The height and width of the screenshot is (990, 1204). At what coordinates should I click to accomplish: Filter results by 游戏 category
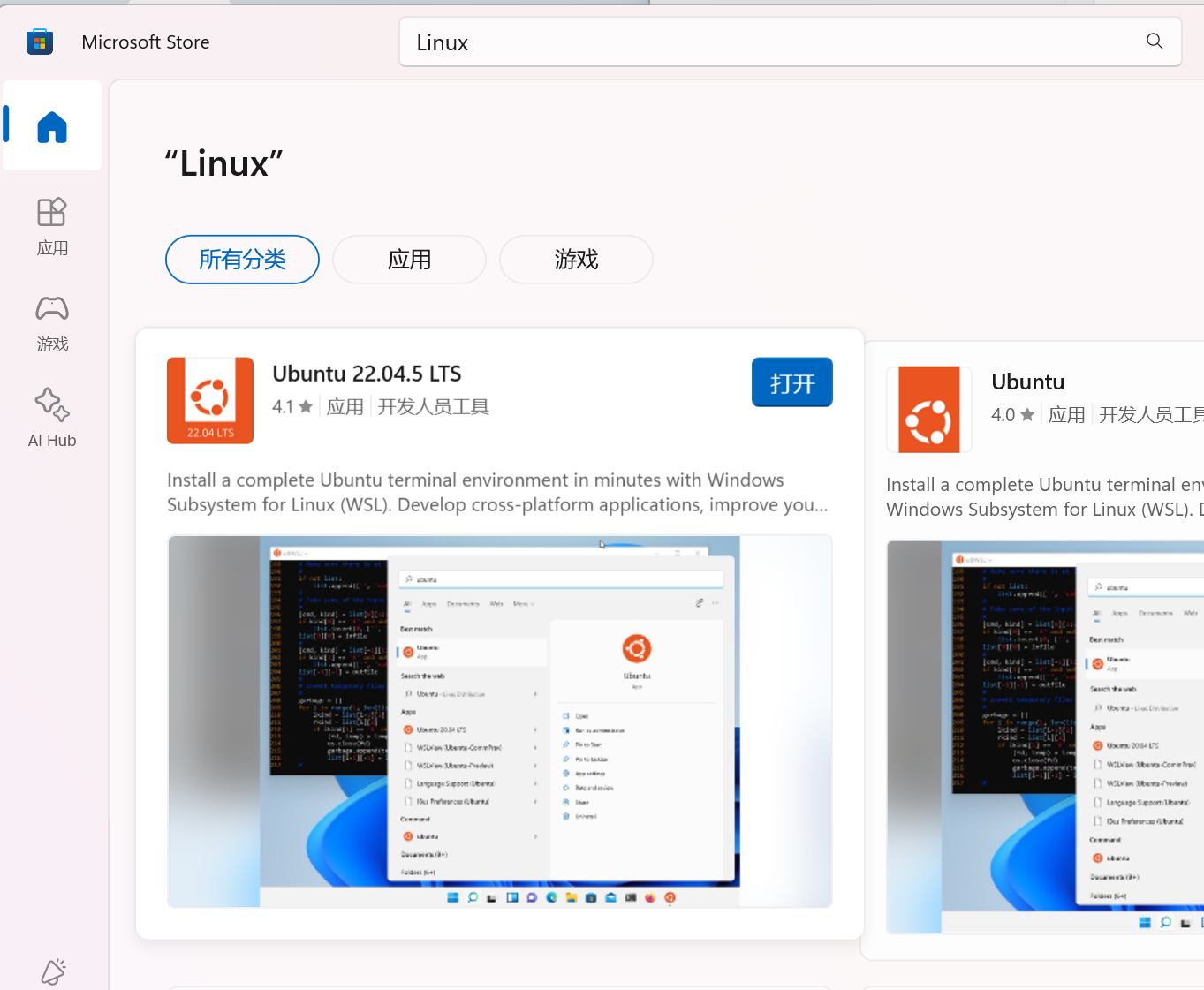pyautogui.click(x=575, y=259)
